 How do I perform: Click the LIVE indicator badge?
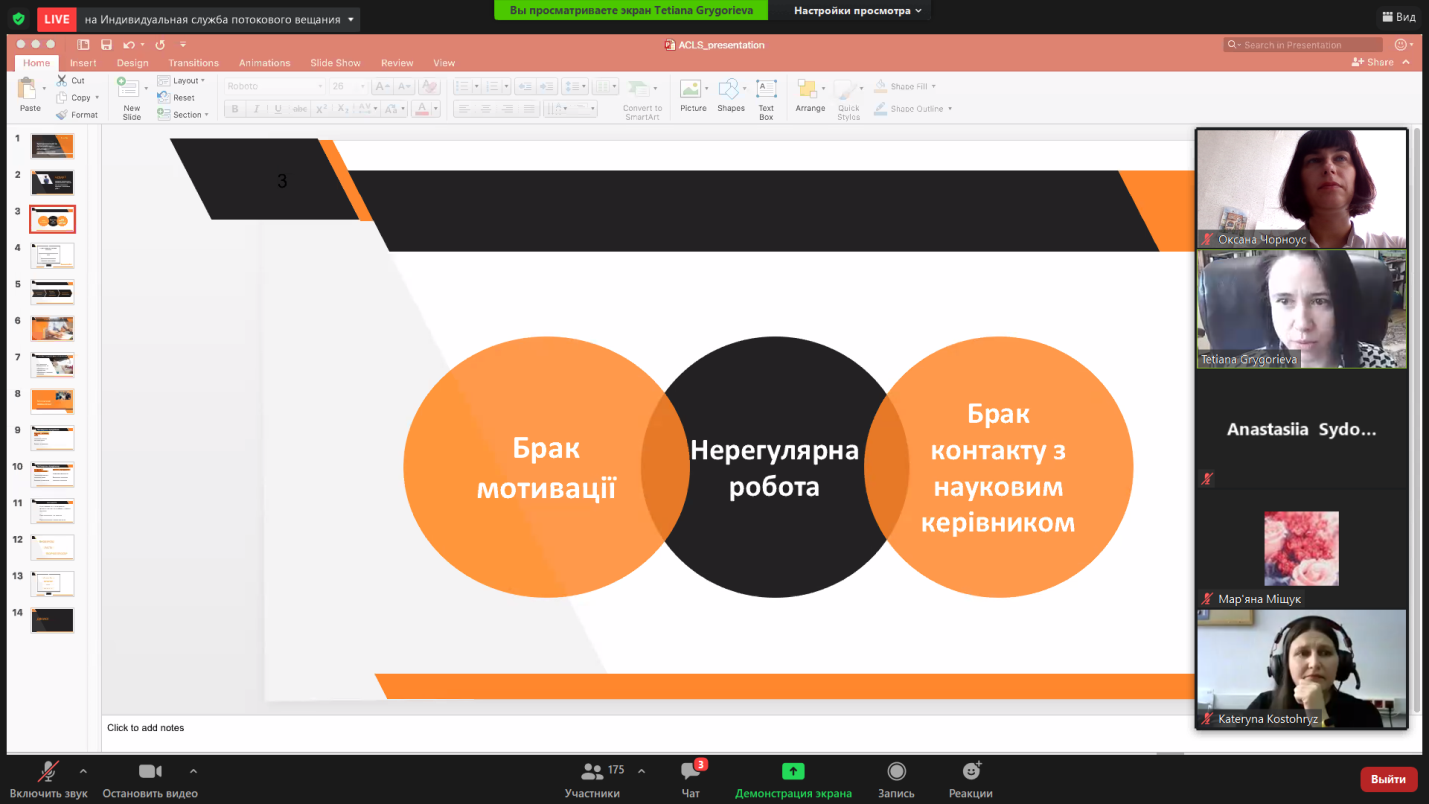pos(57,19)
